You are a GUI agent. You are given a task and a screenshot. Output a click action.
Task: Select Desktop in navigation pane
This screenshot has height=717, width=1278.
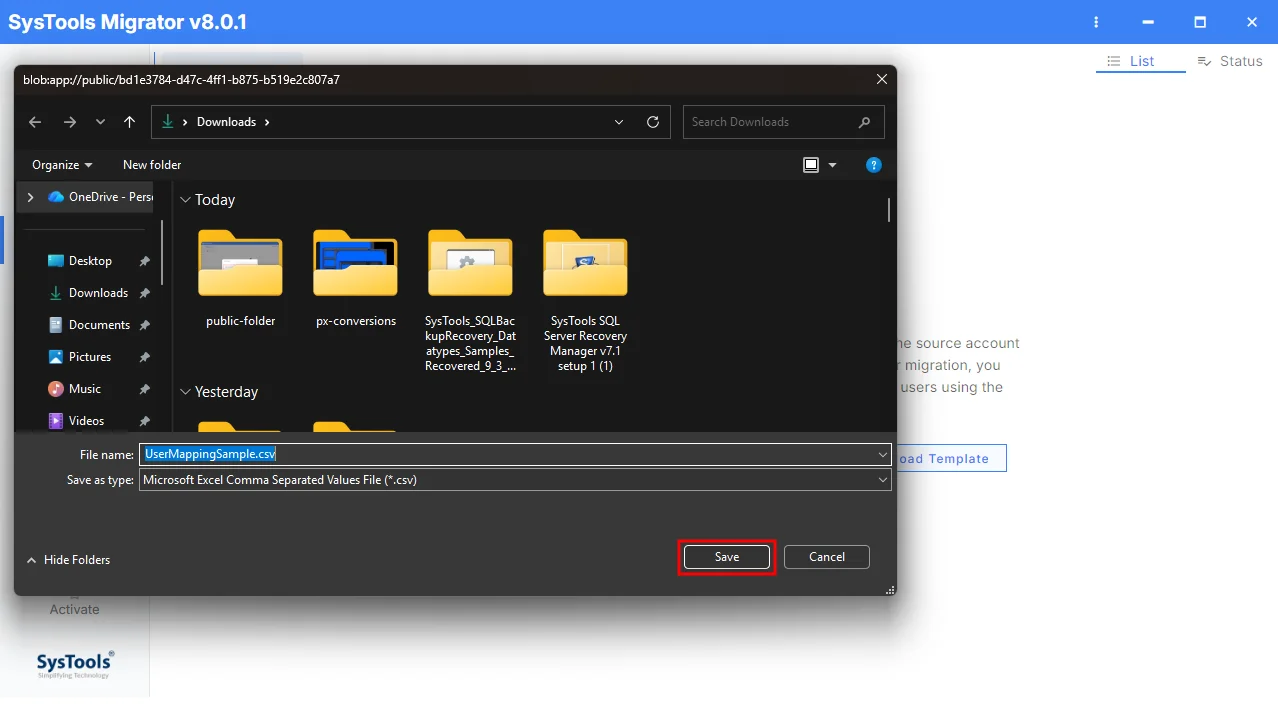coord(90,261)
